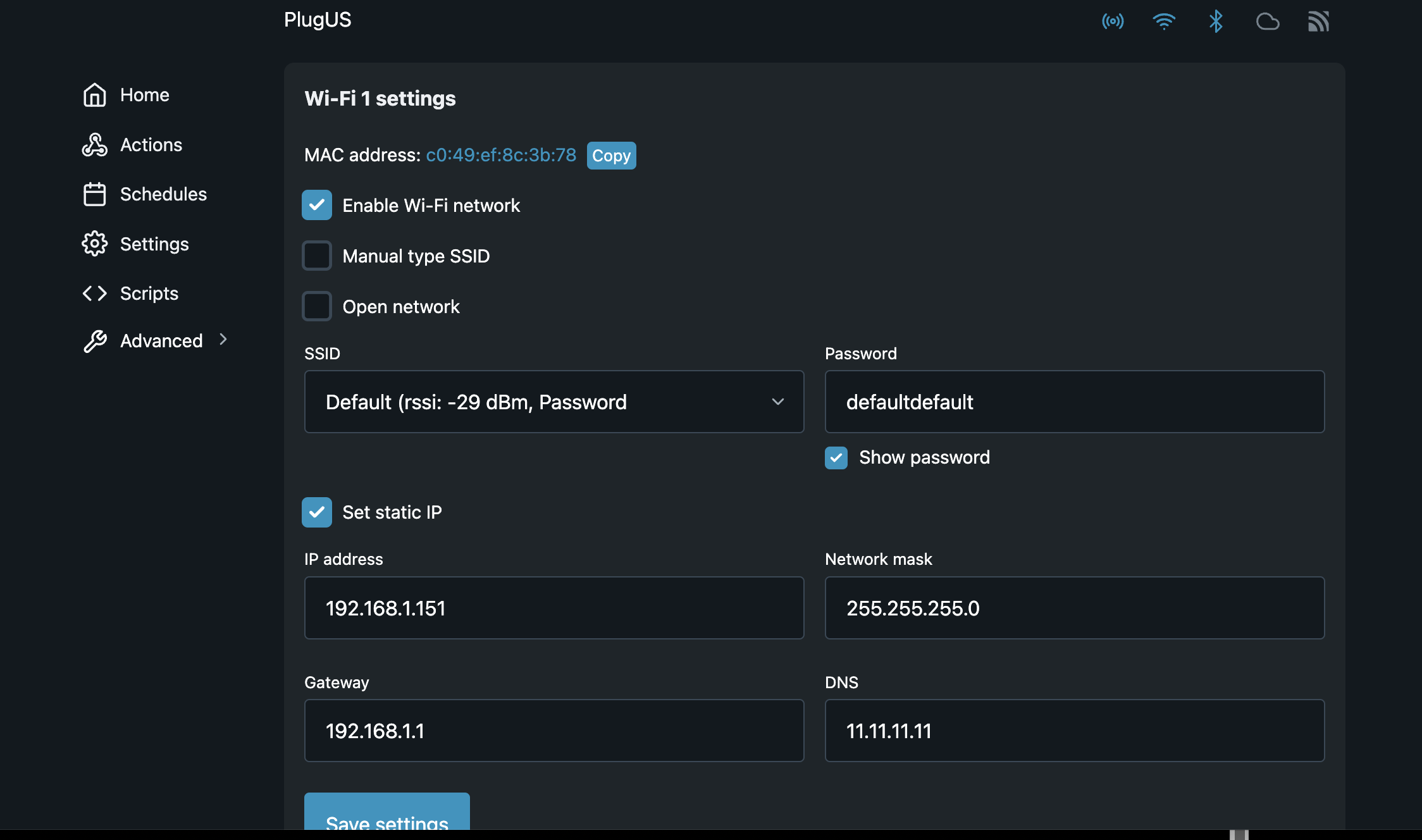This screenshot has width=1422, height=840.
Task: Open the Schedules section
Action: 163,193
